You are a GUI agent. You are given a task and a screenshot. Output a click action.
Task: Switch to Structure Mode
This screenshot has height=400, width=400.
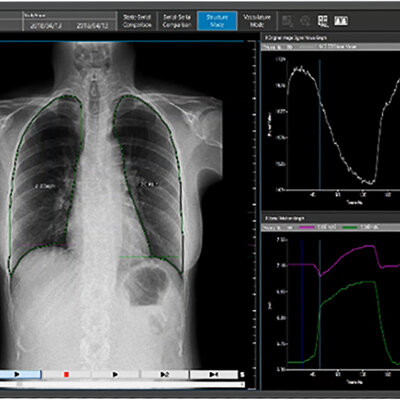[x=217, y=21]
